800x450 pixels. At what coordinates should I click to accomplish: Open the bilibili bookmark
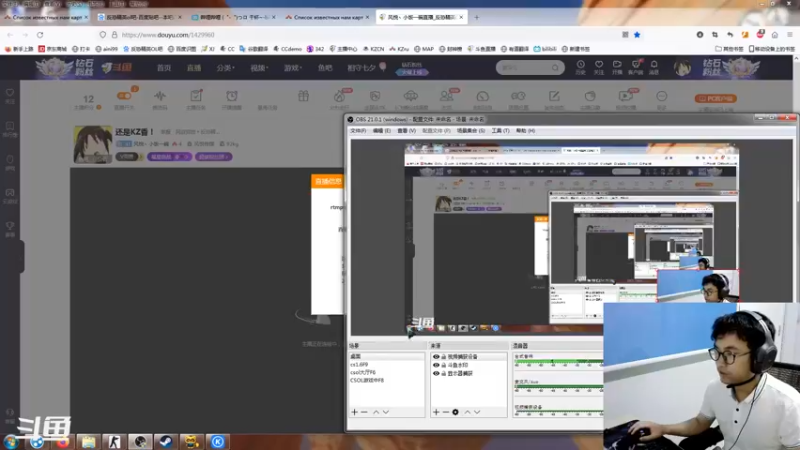click(545, 49)
